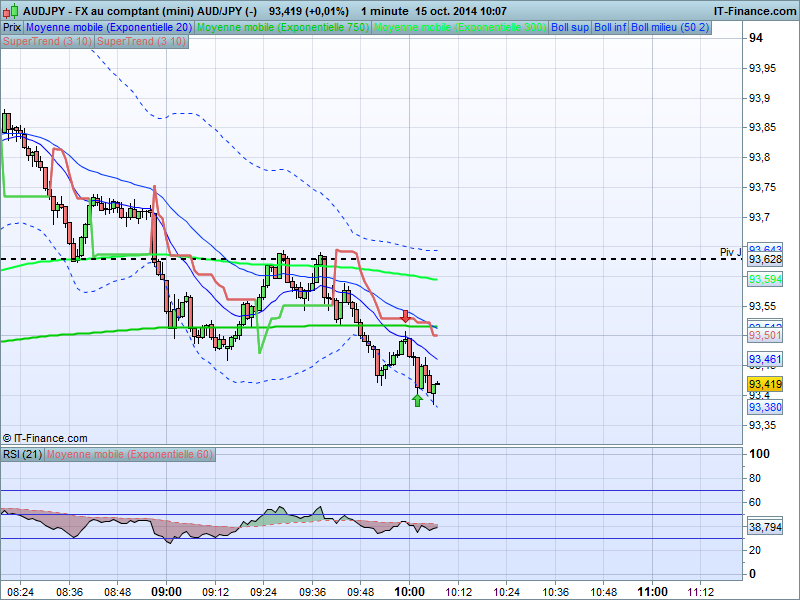
Task: Open Moyenne mobile (Exponentielle 750) indicator label
Action: [283, 28]
